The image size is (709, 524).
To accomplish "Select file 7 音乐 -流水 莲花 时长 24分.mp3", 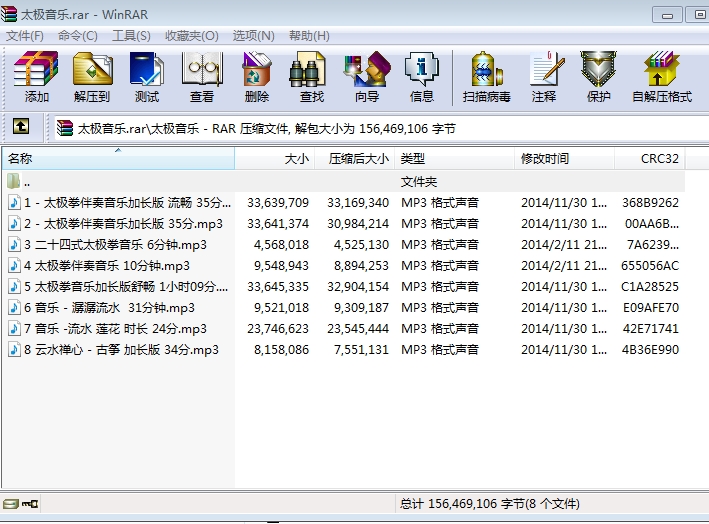I will 115,329.
